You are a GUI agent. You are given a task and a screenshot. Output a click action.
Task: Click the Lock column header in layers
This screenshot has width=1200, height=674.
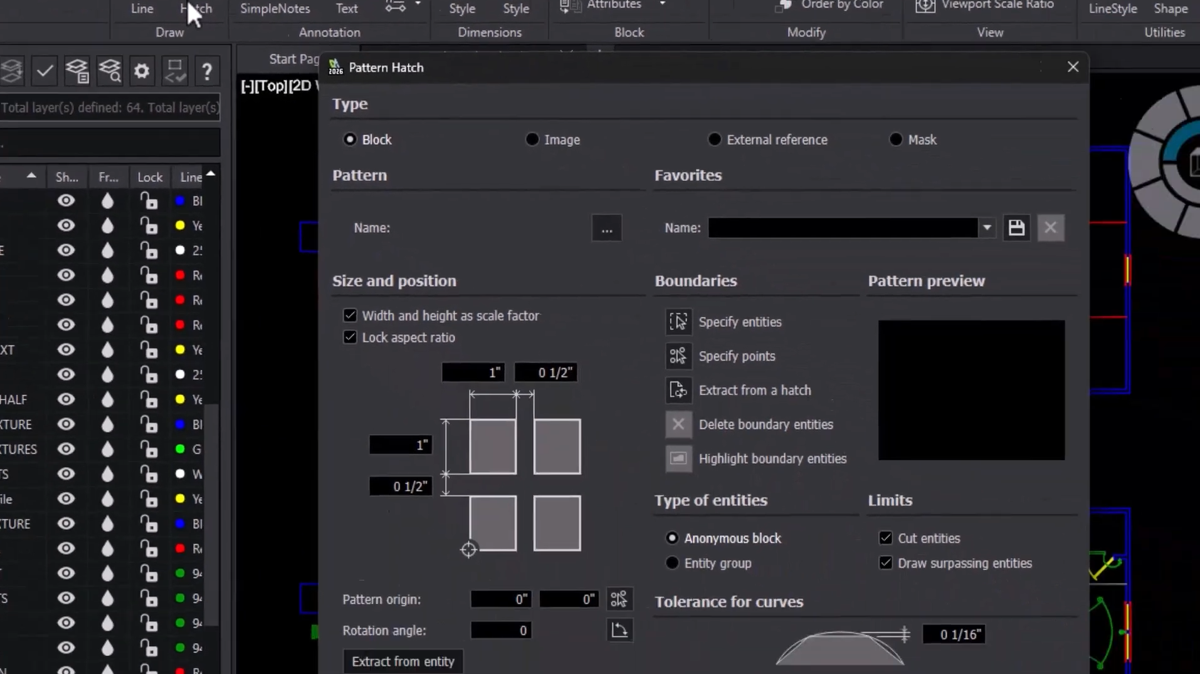tap(150, 177)
